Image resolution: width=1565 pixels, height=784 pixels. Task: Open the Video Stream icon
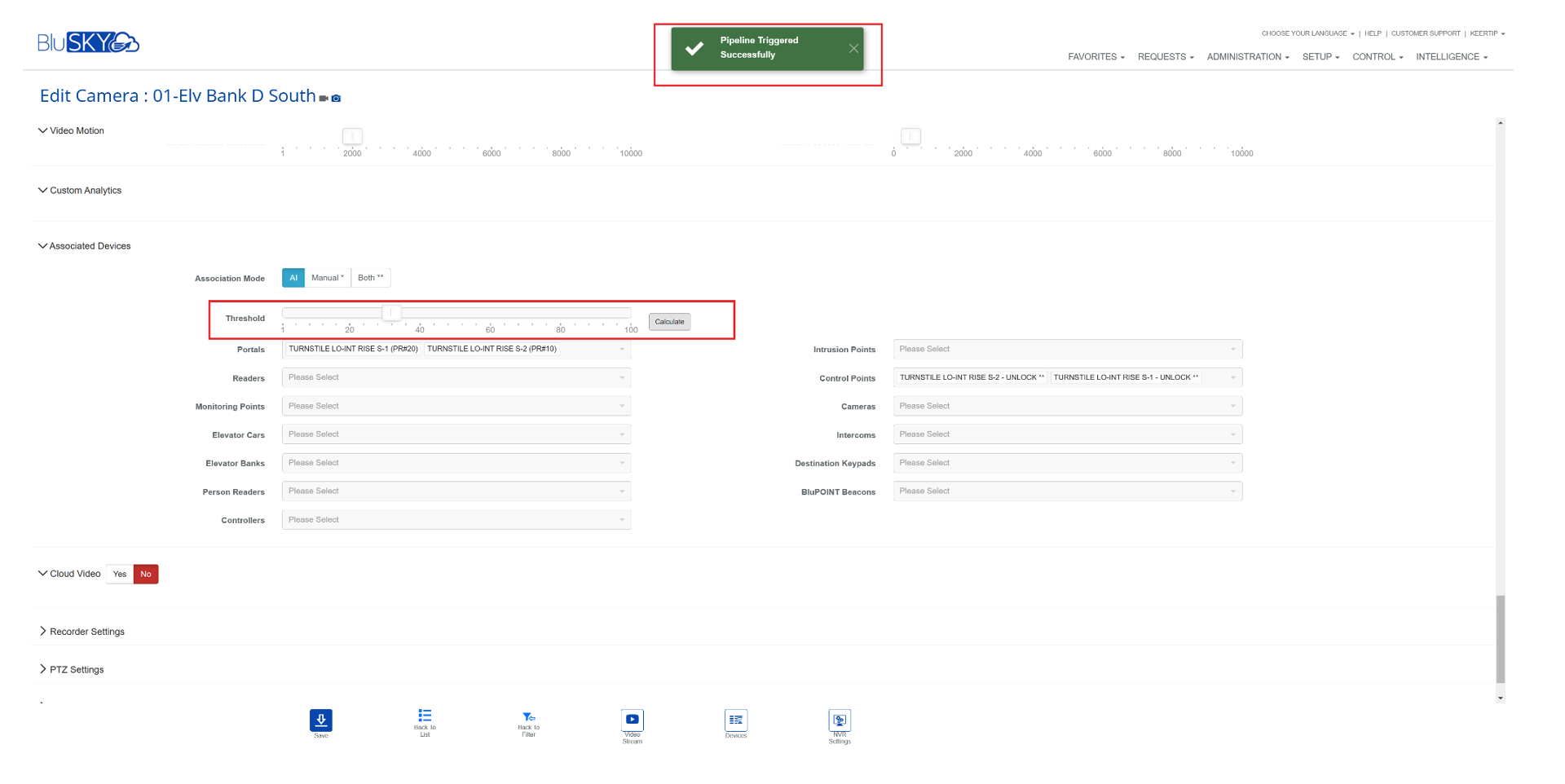633,720
